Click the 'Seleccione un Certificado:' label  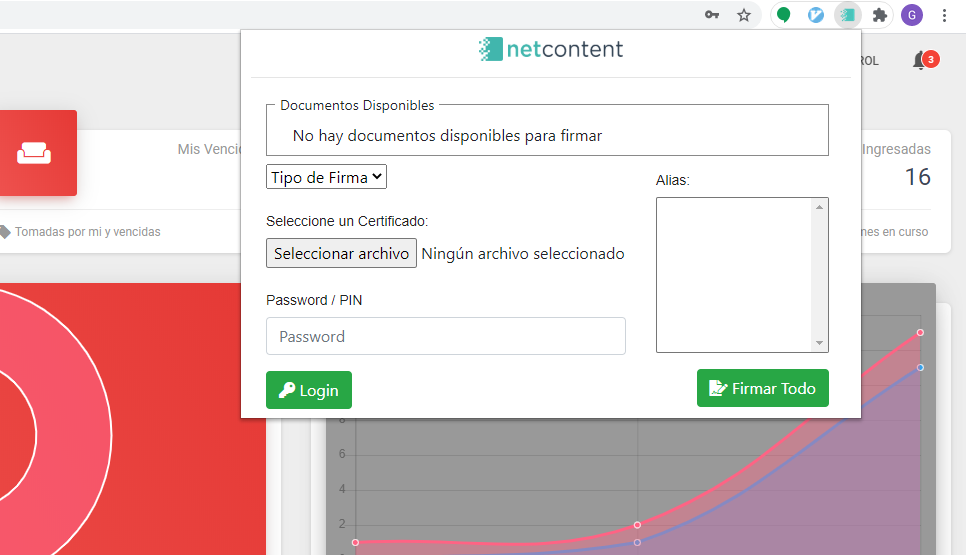pyautogui.click(x=347, y=221)
